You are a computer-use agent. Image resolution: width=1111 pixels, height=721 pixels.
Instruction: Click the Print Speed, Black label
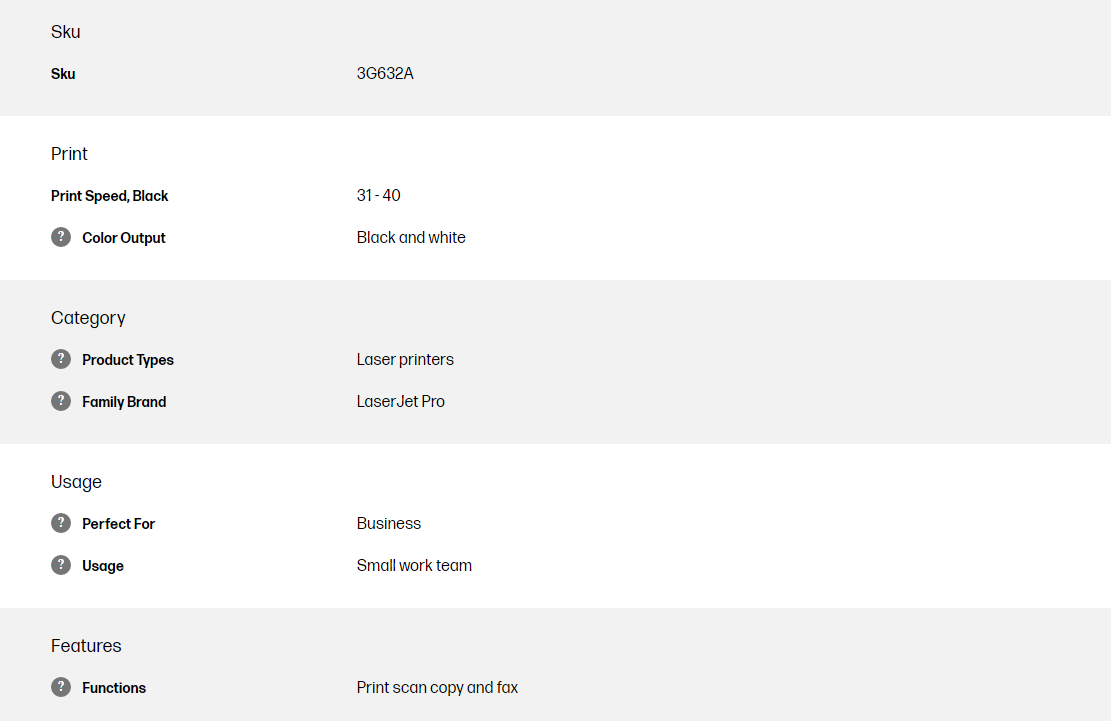click(110, 196)
